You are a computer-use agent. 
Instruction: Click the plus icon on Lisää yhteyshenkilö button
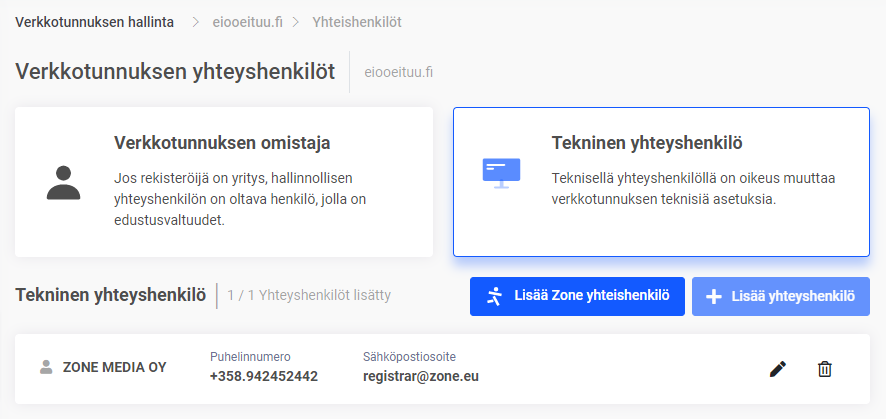[714, 296]
